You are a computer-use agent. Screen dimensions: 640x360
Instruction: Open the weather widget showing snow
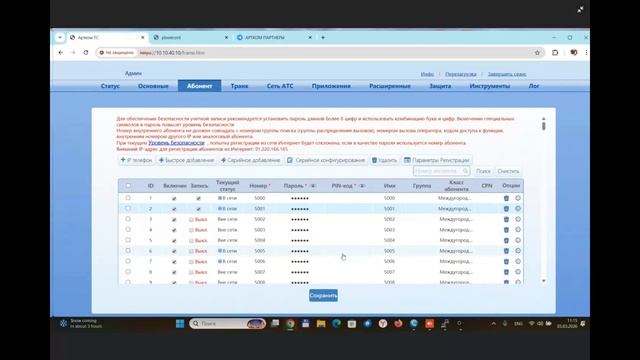[x=81, y=324]
